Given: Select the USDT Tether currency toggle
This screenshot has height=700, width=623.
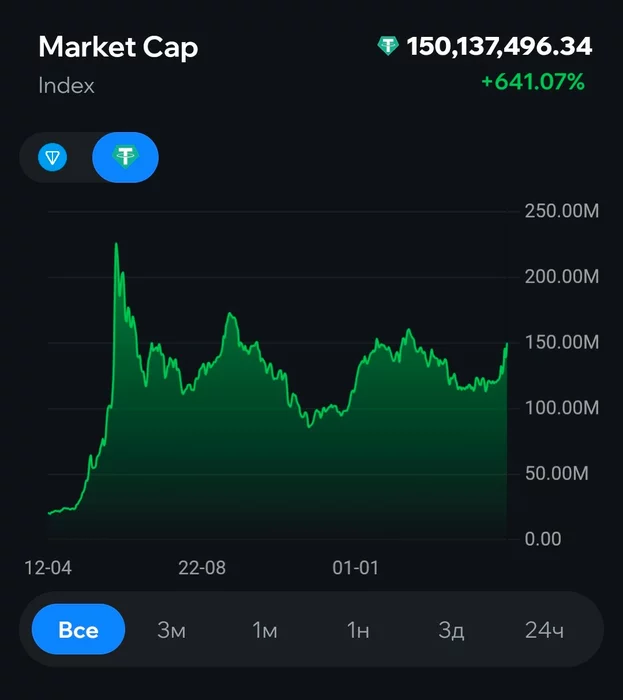Looking at the screenshot, I should click(125, 157).
